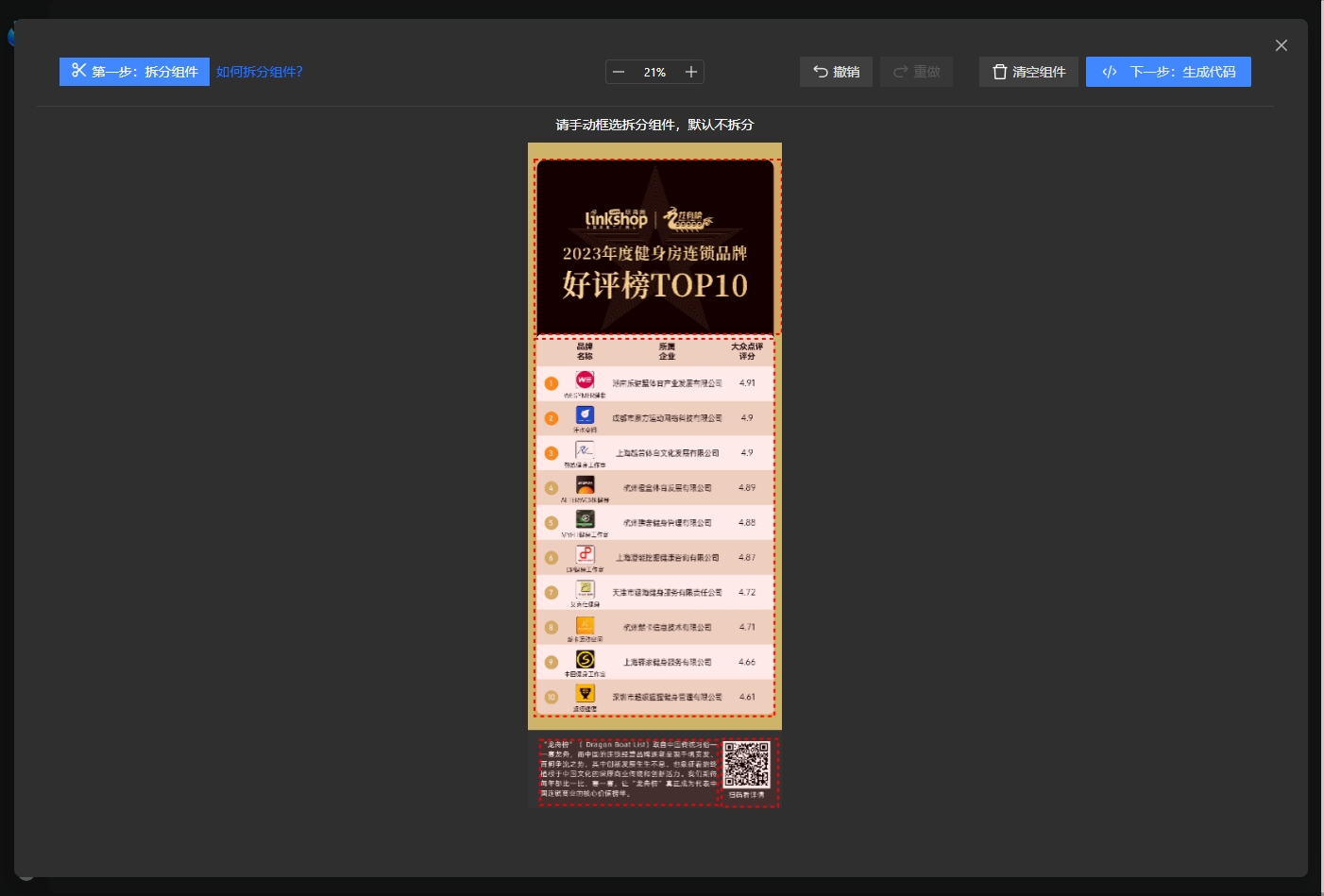This screenshot has height=896, width=1324.
Task: Click the pink WE brand logo
Action: click(x=586, y=380)
